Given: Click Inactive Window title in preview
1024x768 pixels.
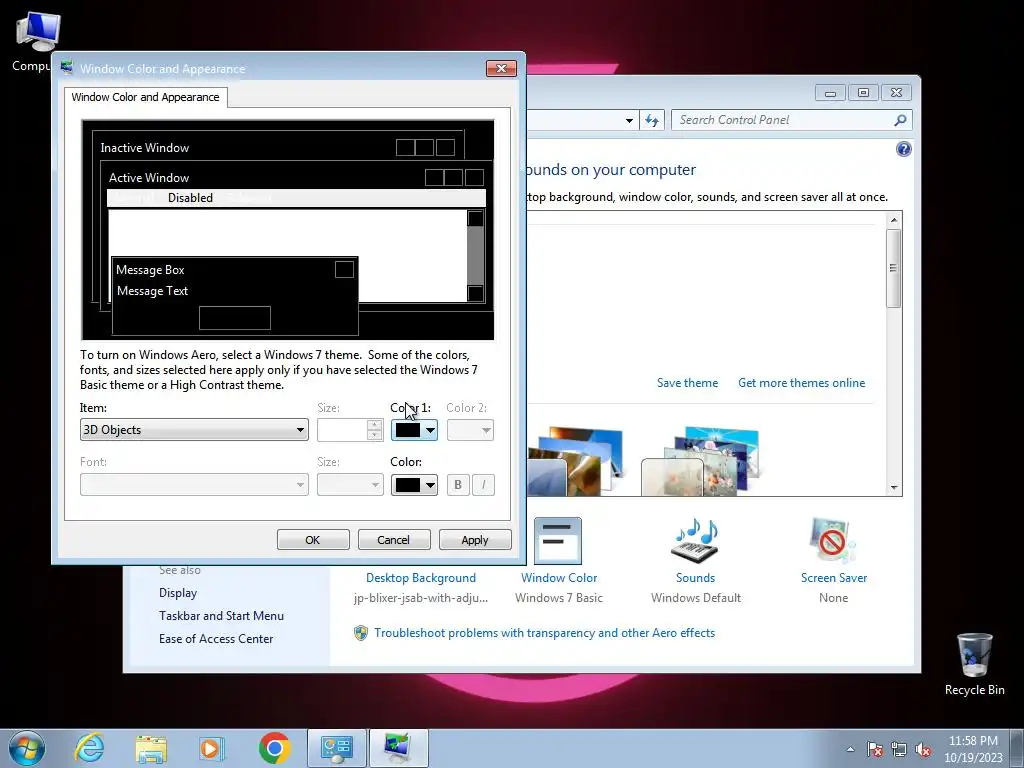Looking at the screenshot, I should pyautogui.click(x=145, y=148).
